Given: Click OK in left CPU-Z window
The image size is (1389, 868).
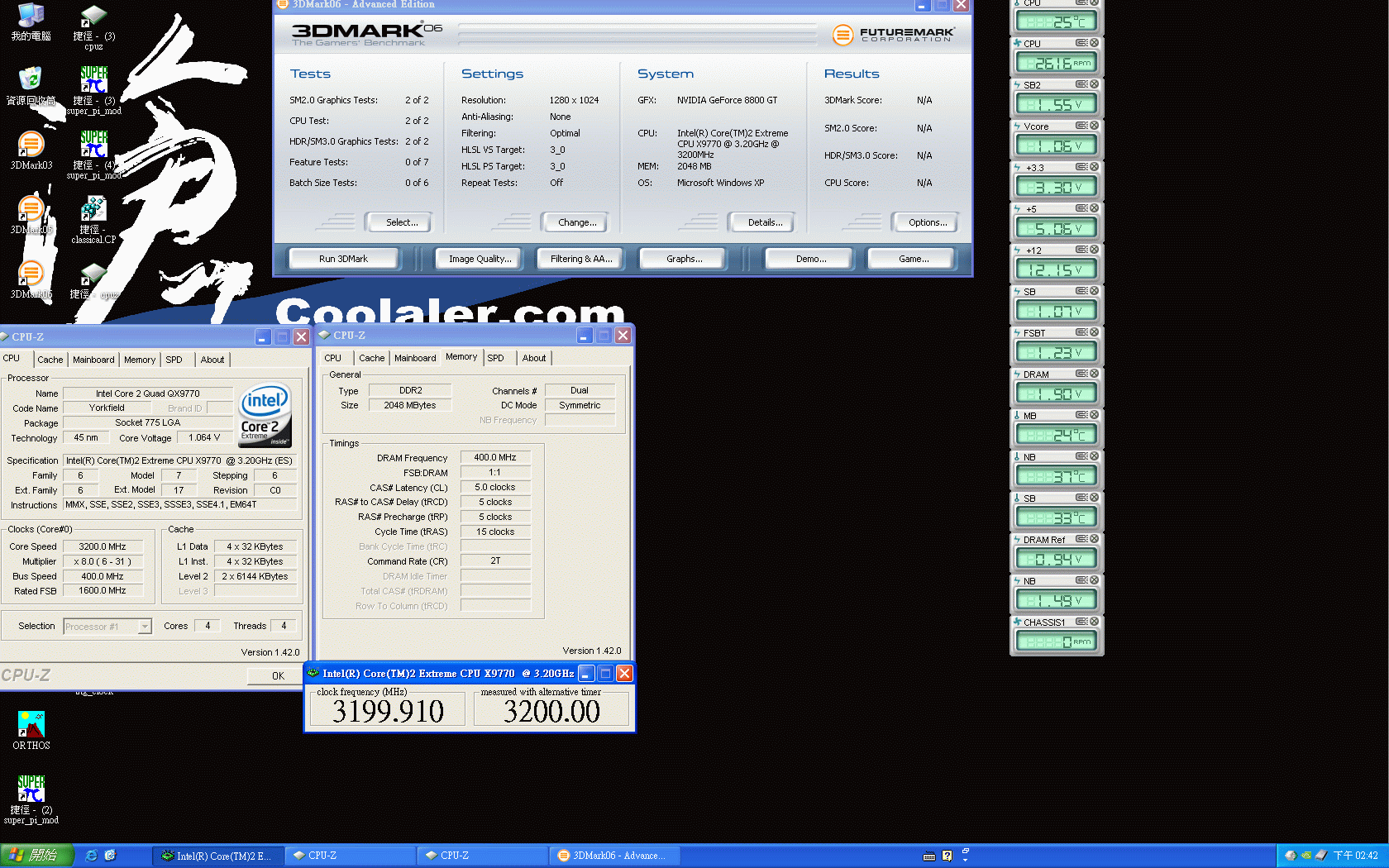Looking at the screenshot, I should click(x=278, y=676).
